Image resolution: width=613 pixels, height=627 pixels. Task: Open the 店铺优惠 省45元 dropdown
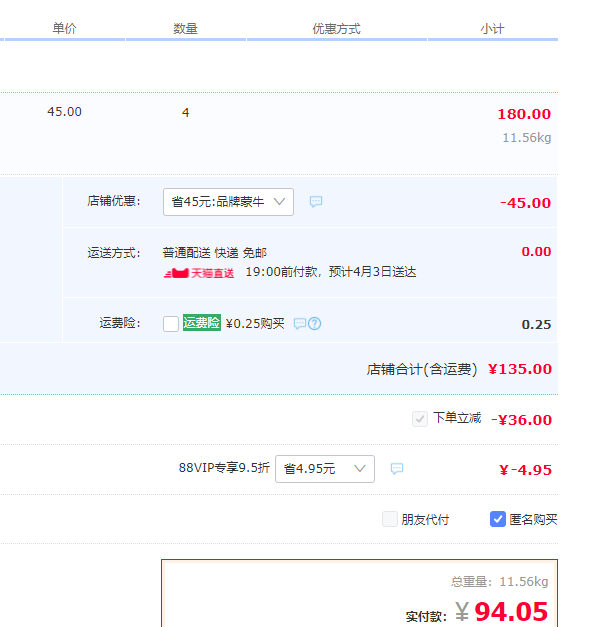(x=228, y=202)
